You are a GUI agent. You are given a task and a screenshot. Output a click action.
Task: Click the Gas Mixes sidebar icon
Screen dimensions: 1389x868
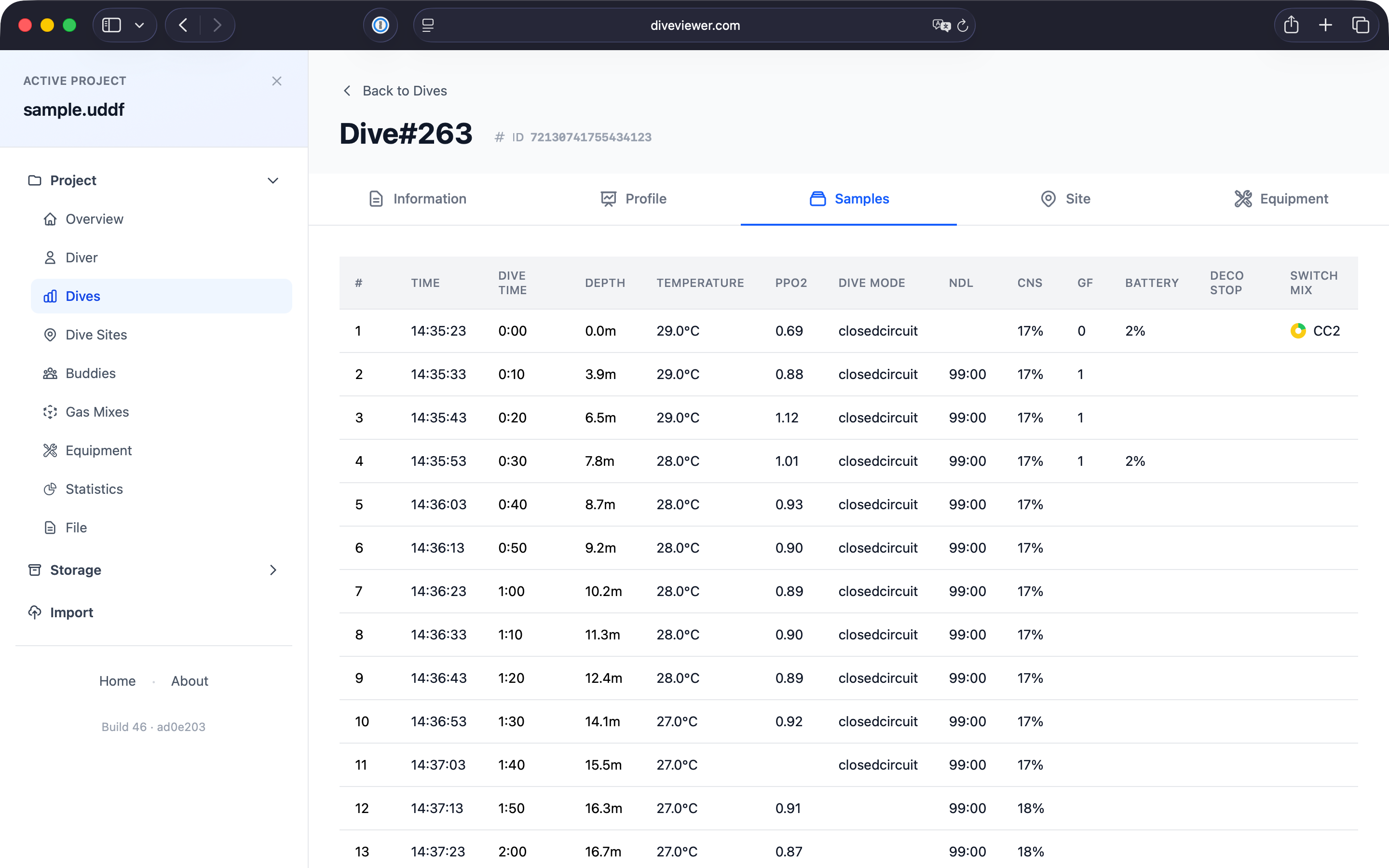tap(50, 412)
